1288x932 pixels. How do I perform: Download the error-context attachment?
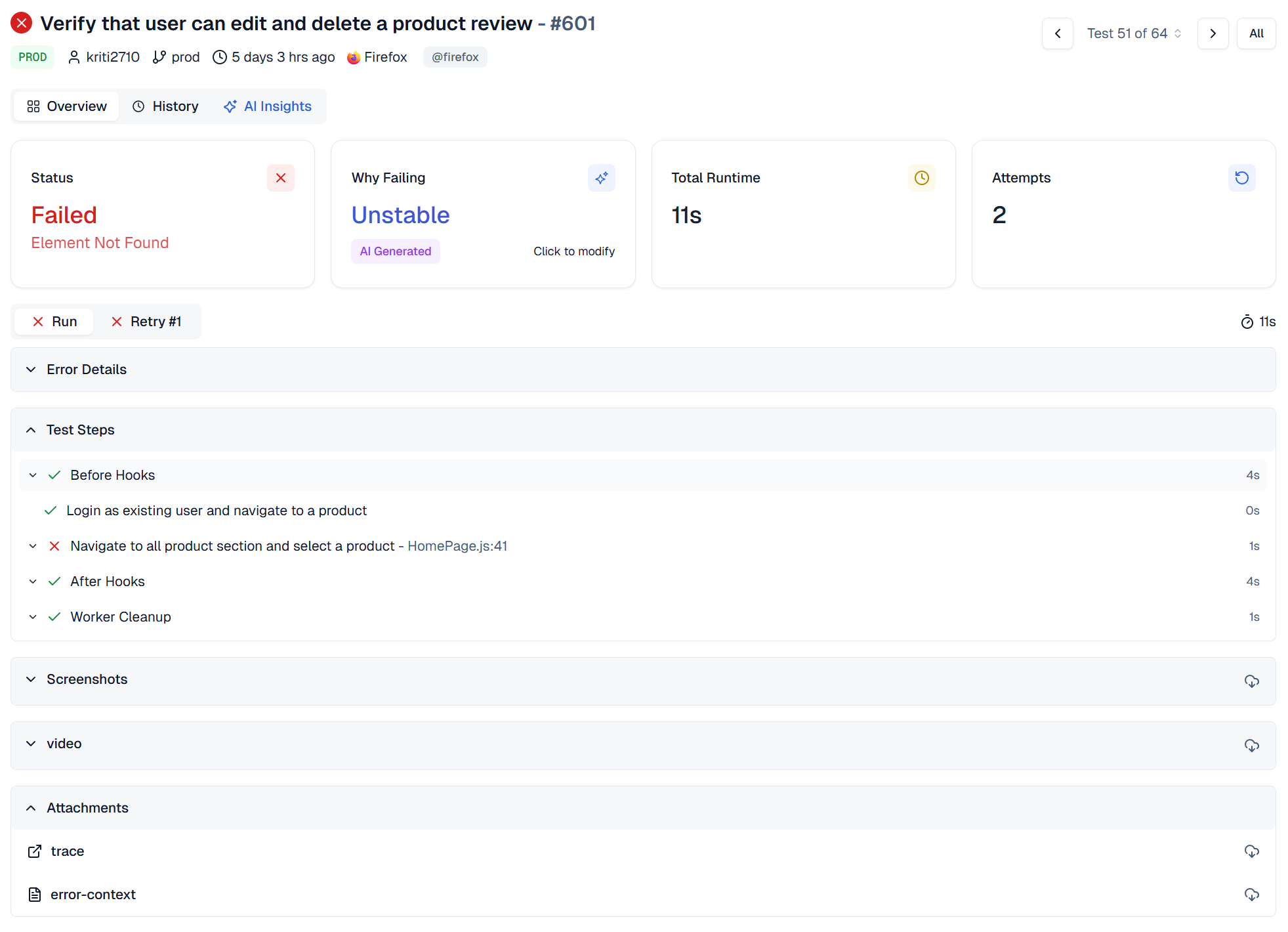coord(1251,895)
